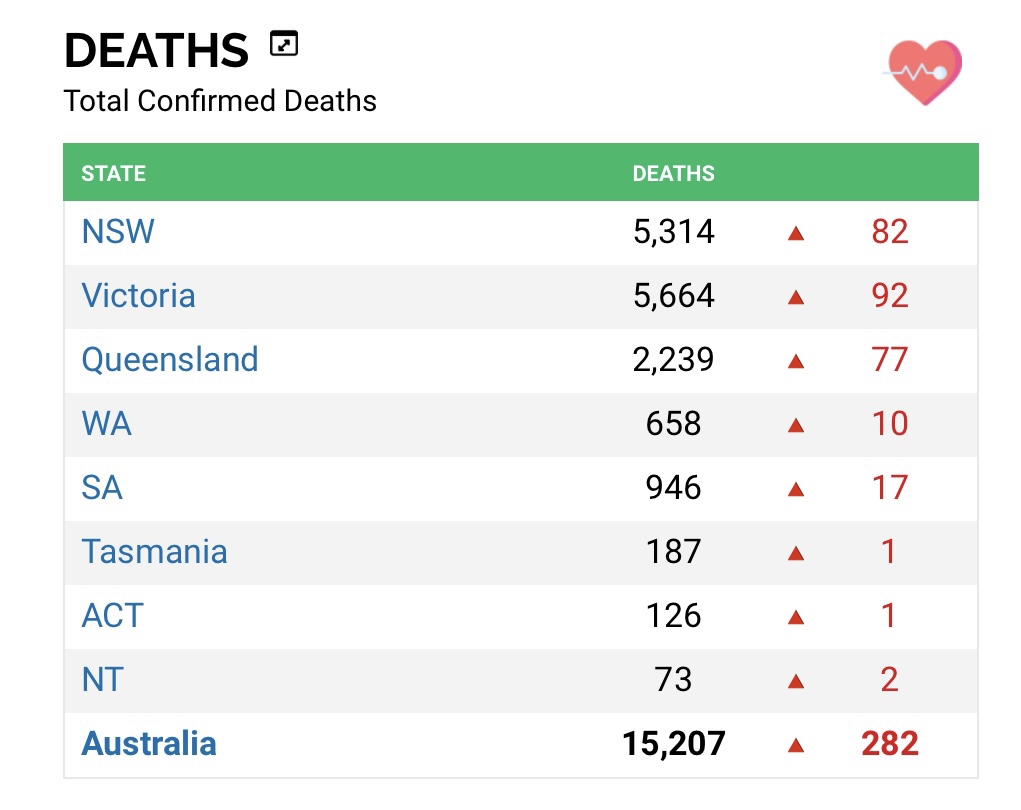Click the red triangle in NT row

pyautogui.click(x=796, y=681)
